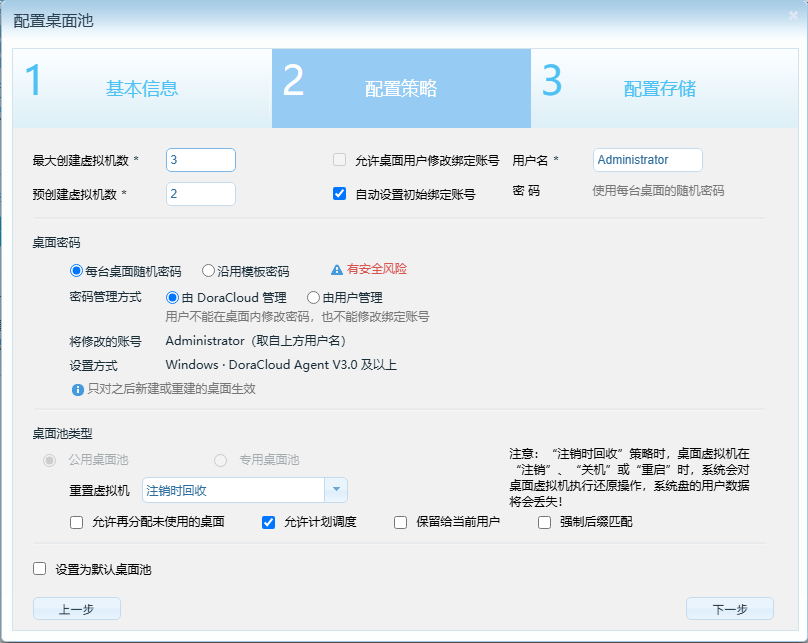Click 预创建虚拟机数 input field
Screen dimensions: 808x643
click(x=201, y=194)
